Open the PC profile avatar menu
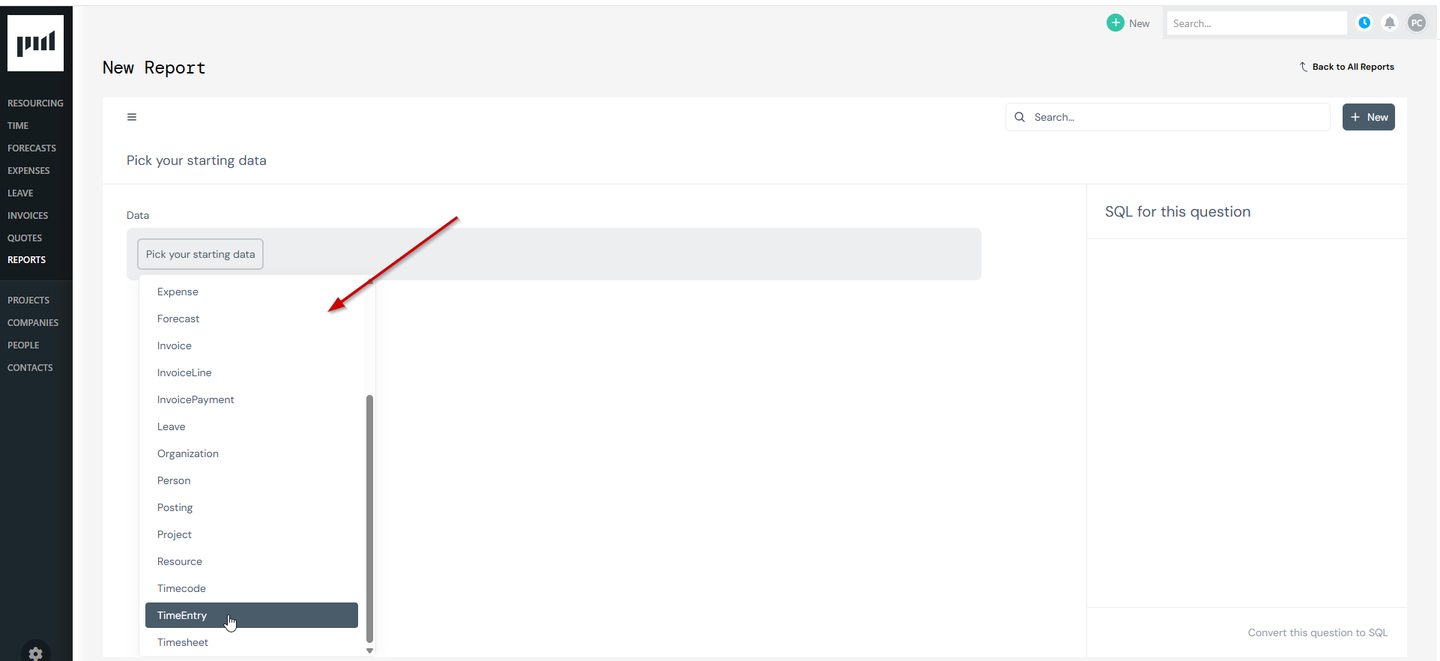 click(x=1417, y=22)
